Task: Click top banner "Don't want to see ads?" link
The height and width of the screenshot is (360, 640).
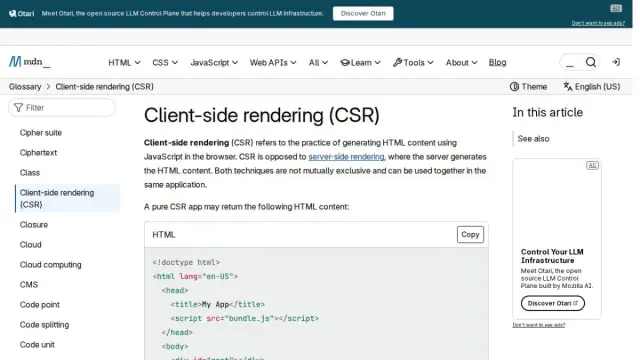Action: (598, 23)
